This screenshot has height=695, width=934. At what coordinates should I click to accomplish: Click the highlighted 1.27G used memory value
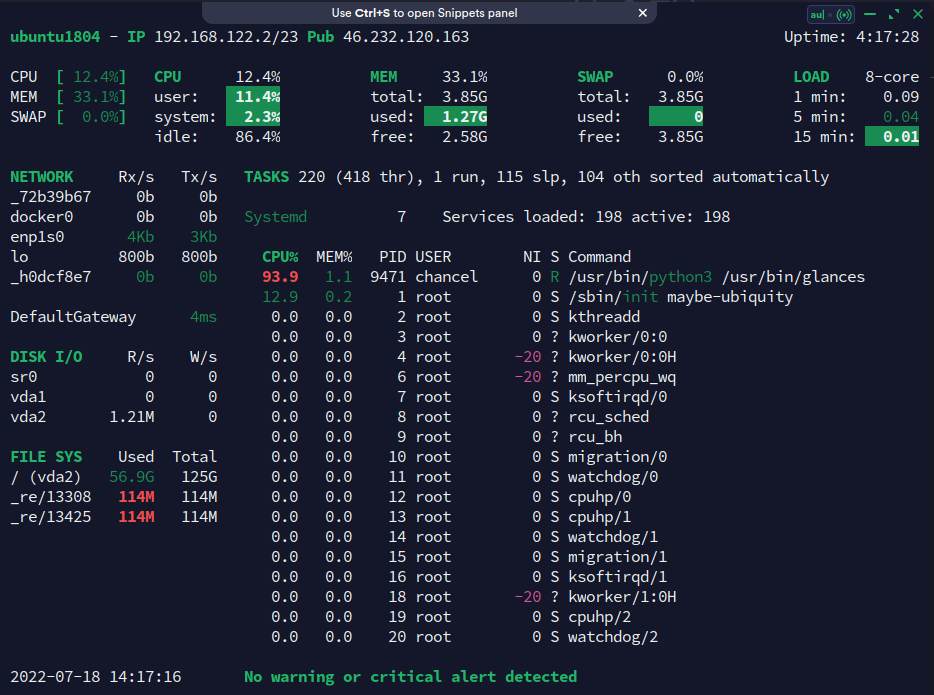point(457,117)
